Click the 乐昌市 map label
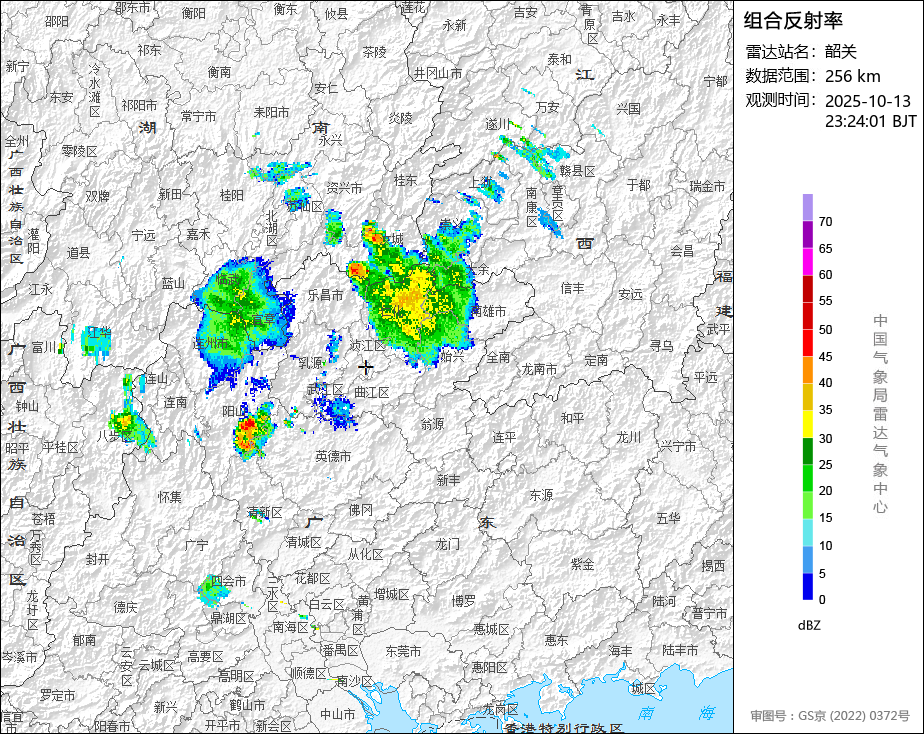The height and width of the screenshot is (734, 924). (325, 295)
